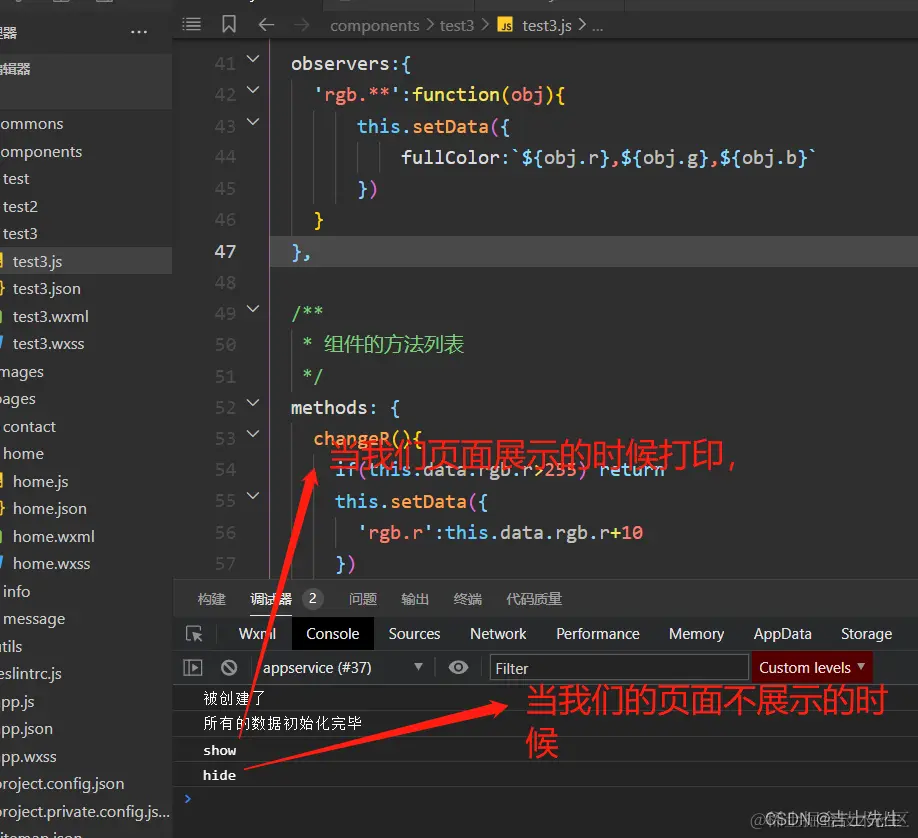The height and width of the screenshot is (838, 918).
Task: Click the console log entry 'hide'
Action: pyautogui.click(x=219, y=775)
